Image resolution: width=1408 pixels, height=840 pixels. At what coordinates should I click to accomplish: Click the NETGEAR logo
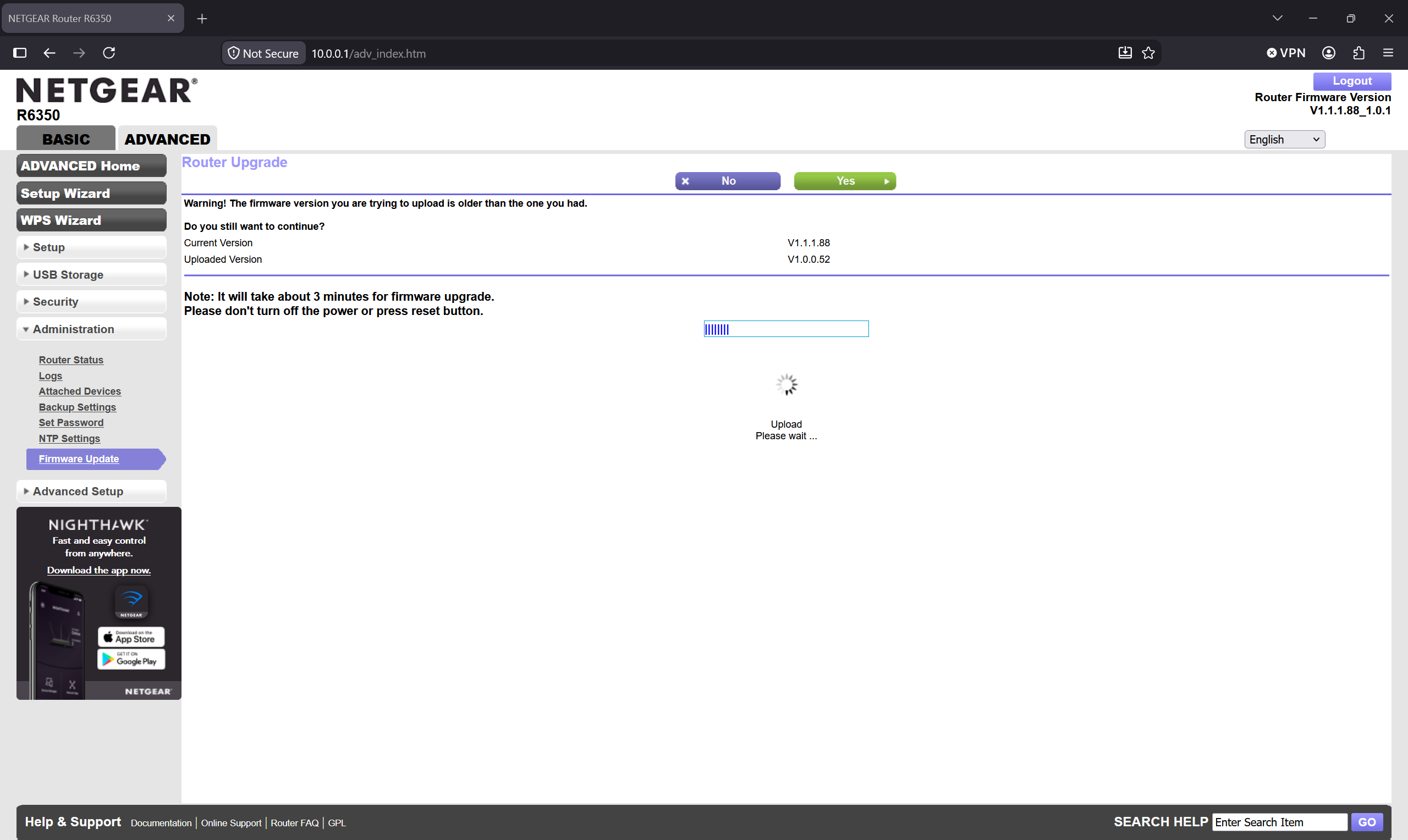pyautogui.click(x=107, y=91)
